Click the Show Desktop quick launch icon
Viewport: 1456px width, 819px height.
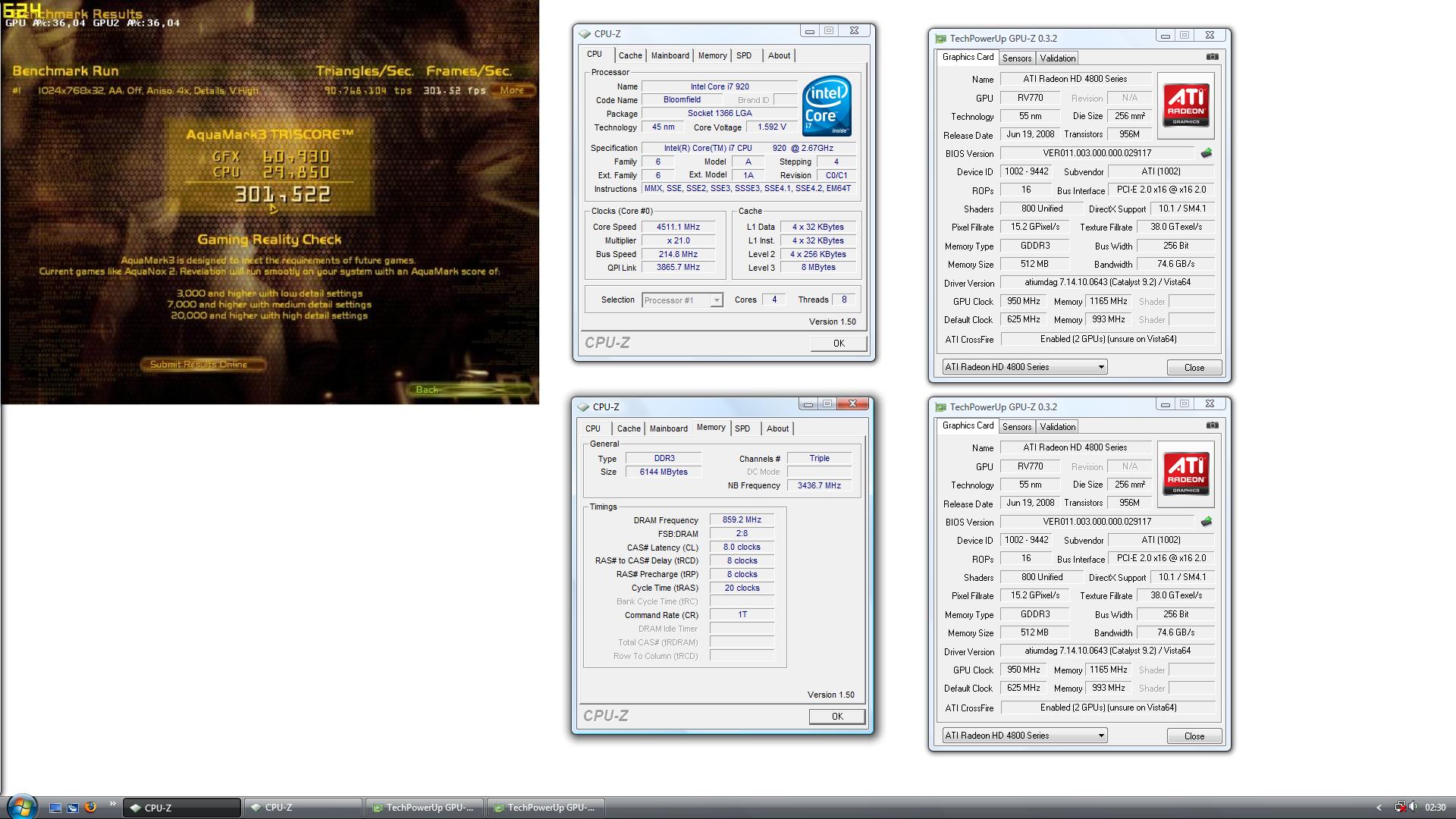[55, 808]
